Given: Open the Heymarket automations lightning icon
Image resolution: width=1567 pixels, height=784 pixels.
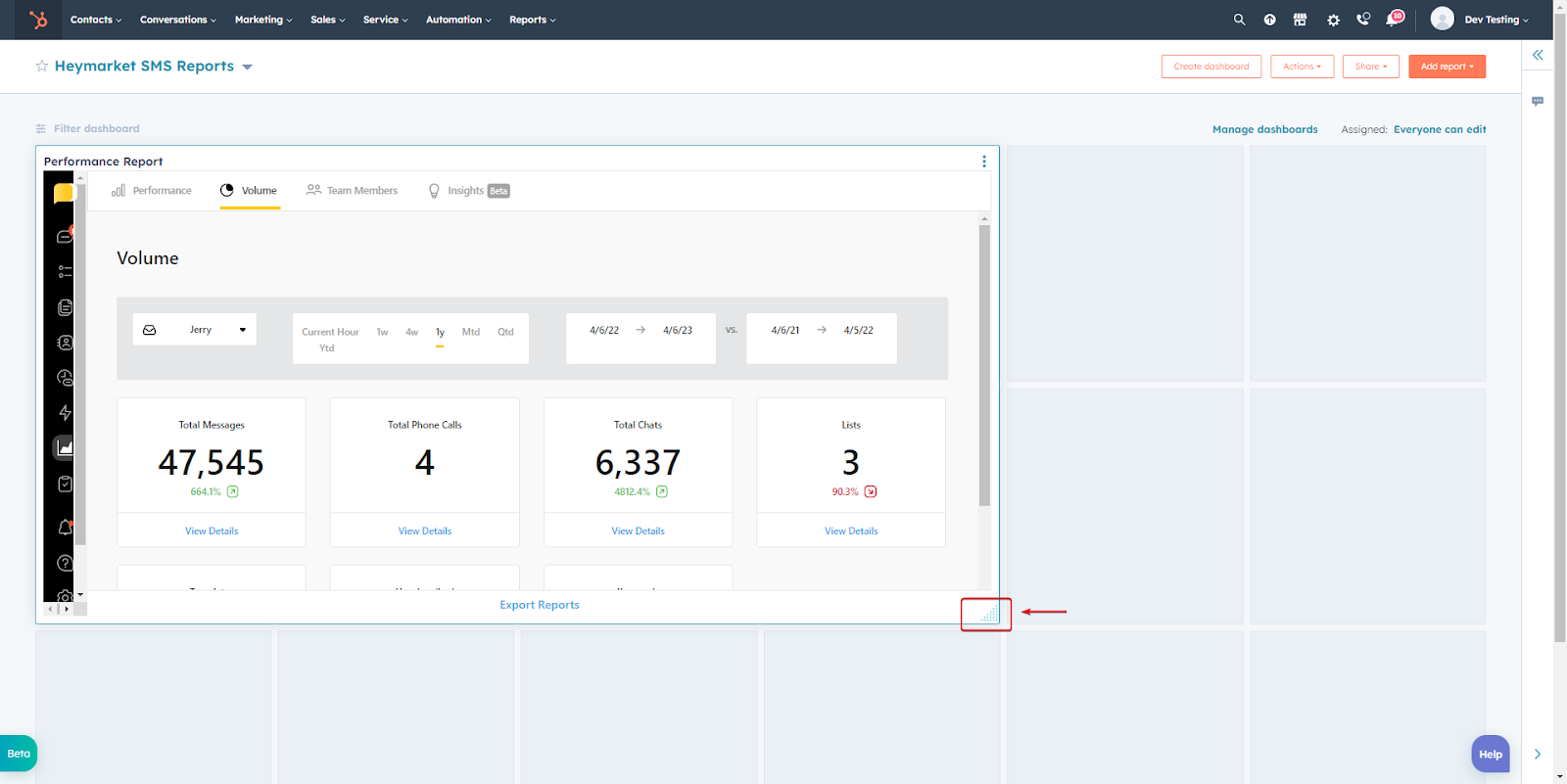Looking at the screenshot, I should (x=65, y=413).
